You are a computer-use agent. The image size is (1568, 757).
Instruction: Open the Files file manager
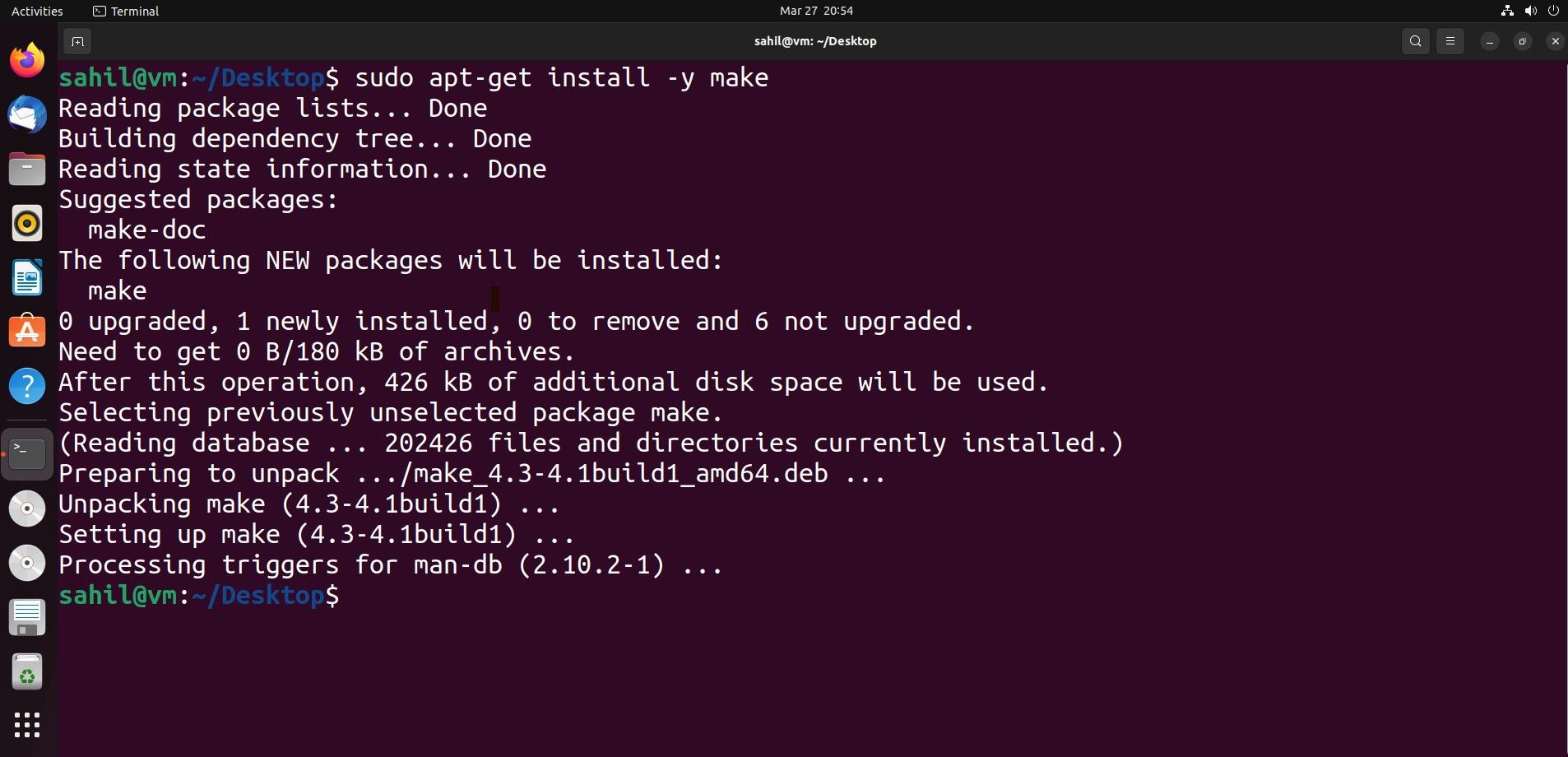point(27,169)
